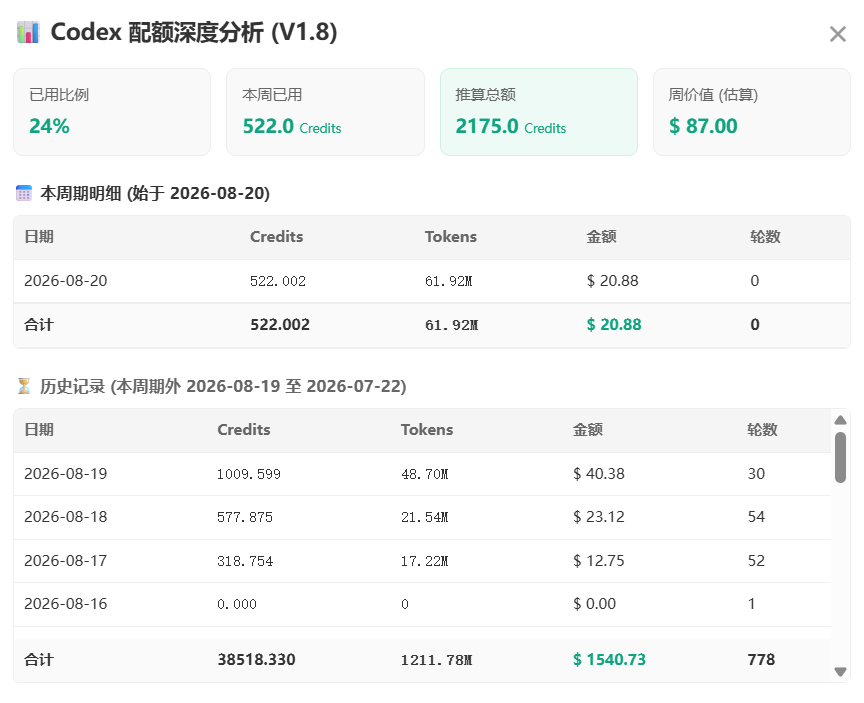
Task: Click the date cell 2026-08-20
Action: 66,281
